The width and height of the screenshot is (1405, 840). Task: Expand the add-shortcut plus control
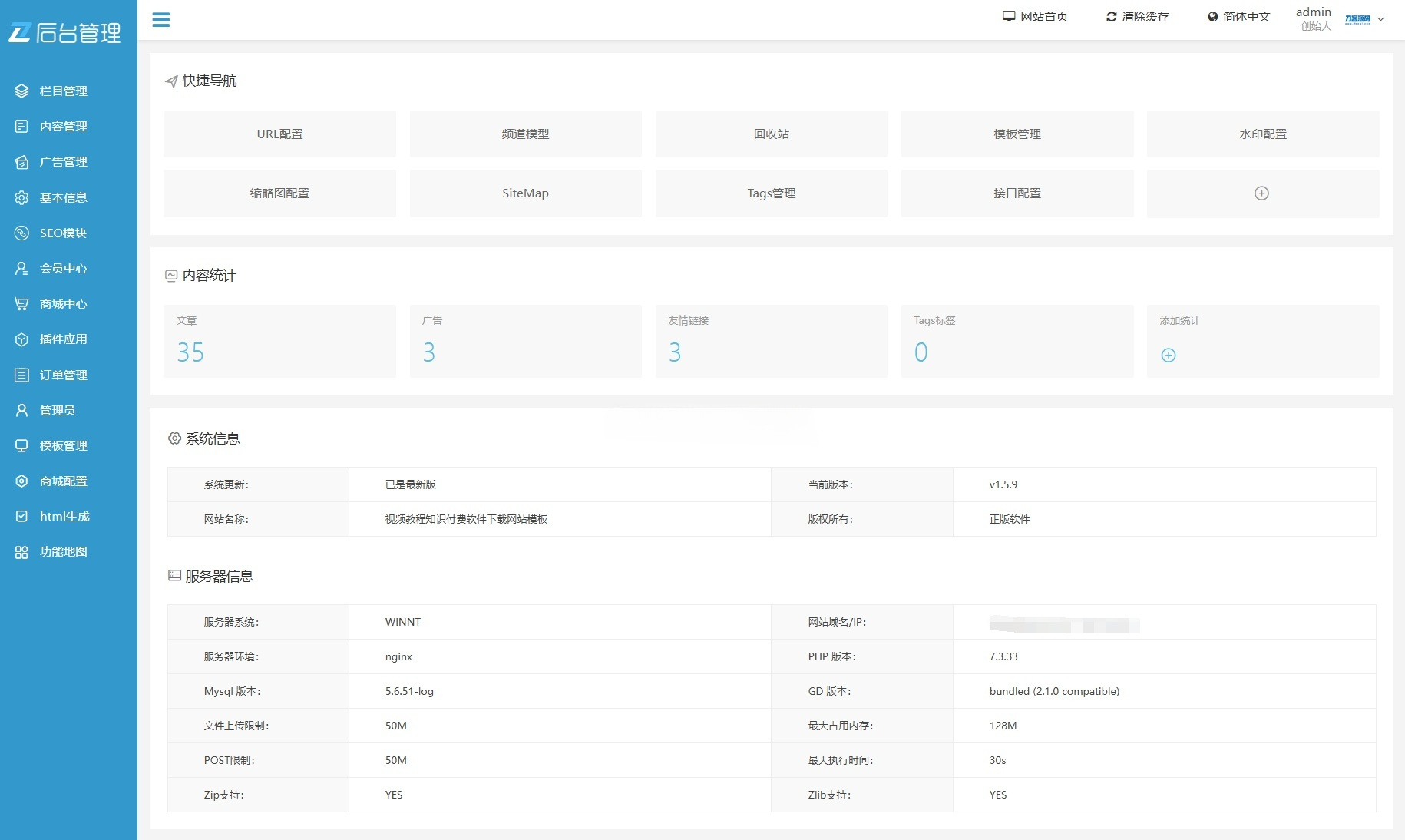pyautogui.click(x=1261, y=193)
